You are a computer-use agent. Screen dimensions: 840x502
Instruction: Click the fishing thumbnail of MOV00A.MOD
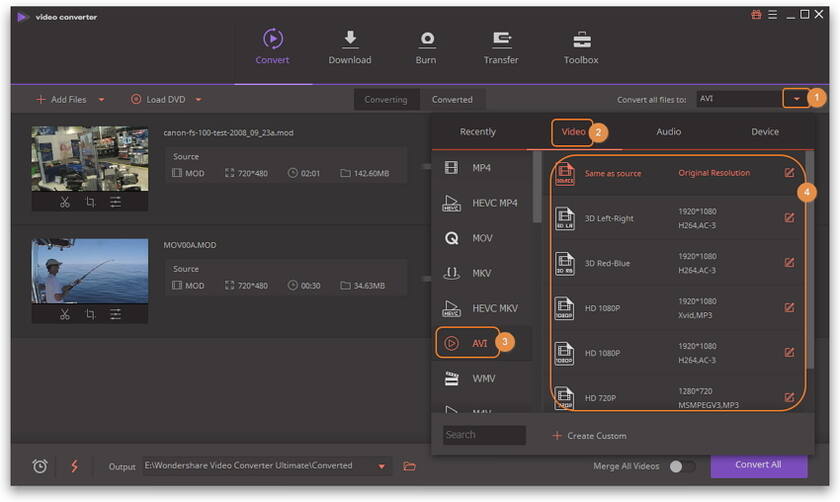pos(90,271)
